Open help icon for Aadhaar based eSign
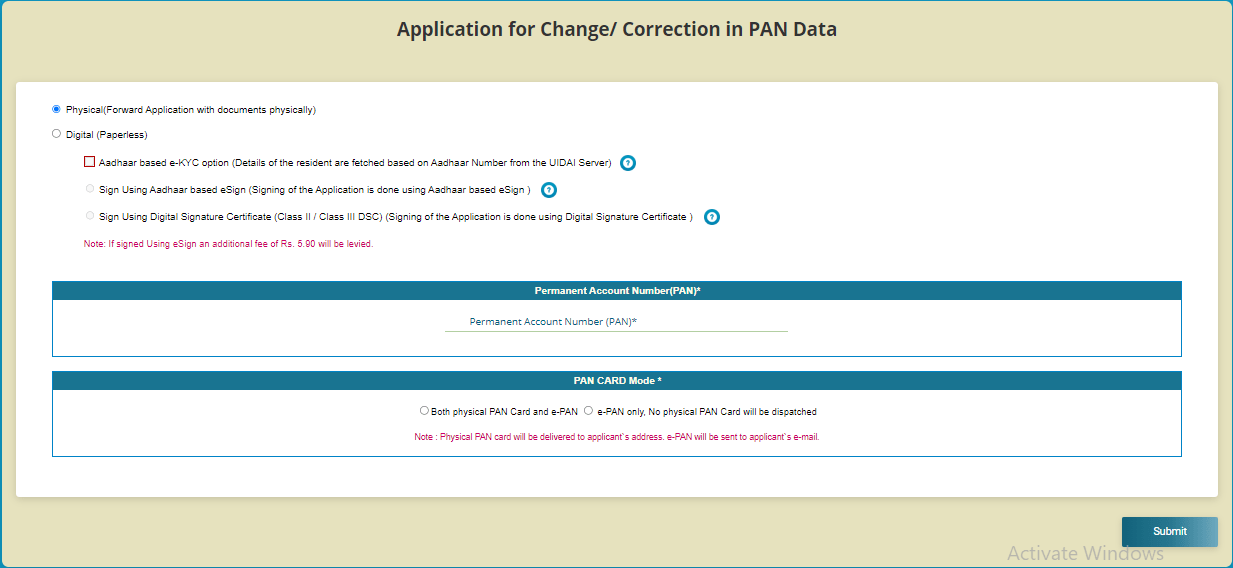The width and height of the screenshot is (1233, 568). coord(548,190)
